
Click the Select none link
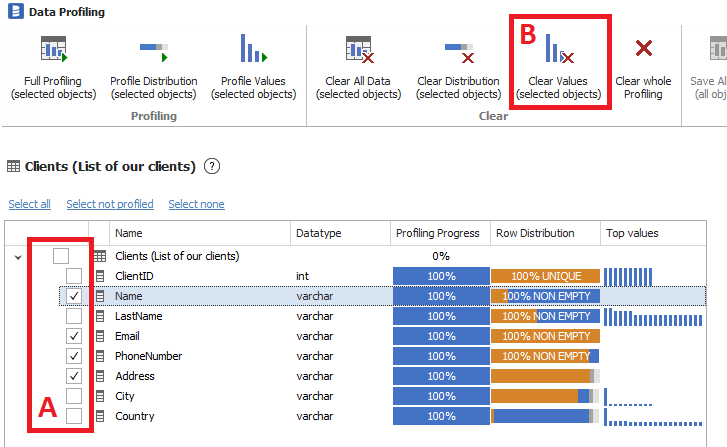pyautogui.click(x=196, y=204)
